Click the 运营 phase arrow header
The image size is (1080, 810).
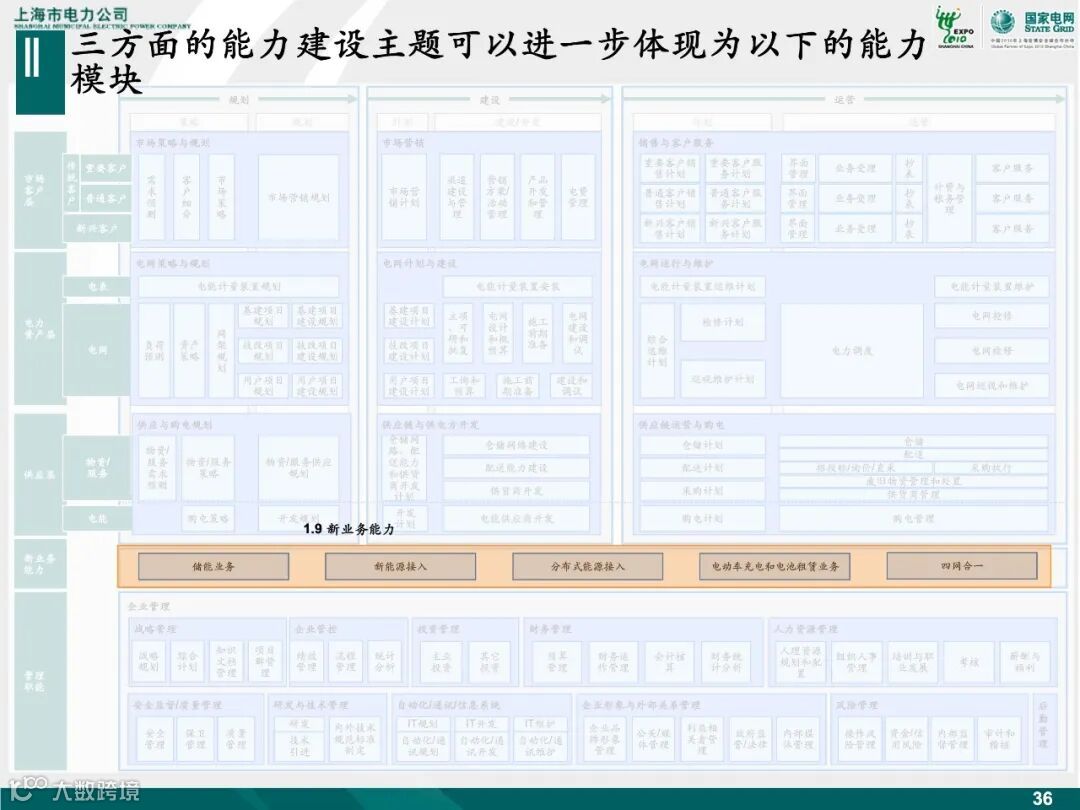click(x=844, y=99)
